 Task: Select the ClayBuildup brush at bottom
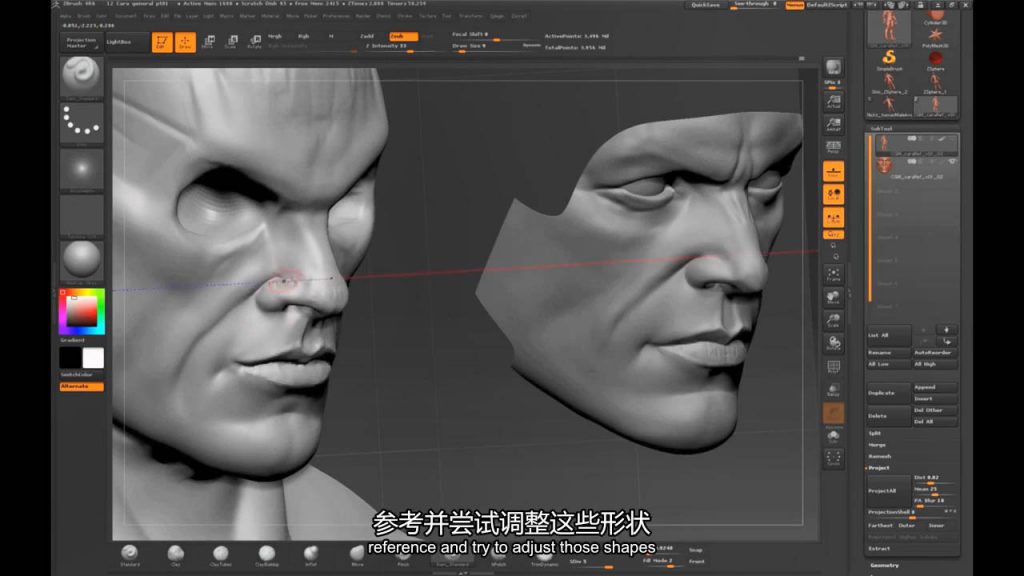266,555
